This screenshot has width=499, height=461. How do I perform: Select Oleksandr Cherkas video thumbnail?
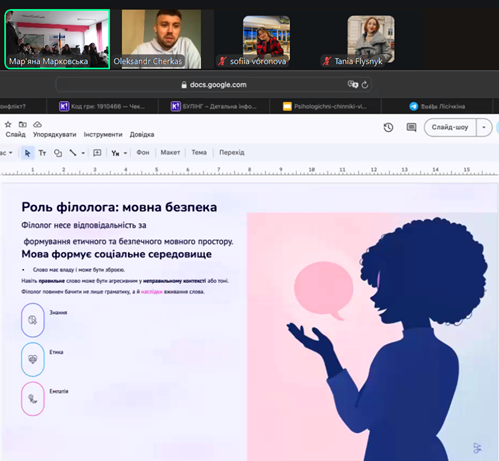click(161, 39)
